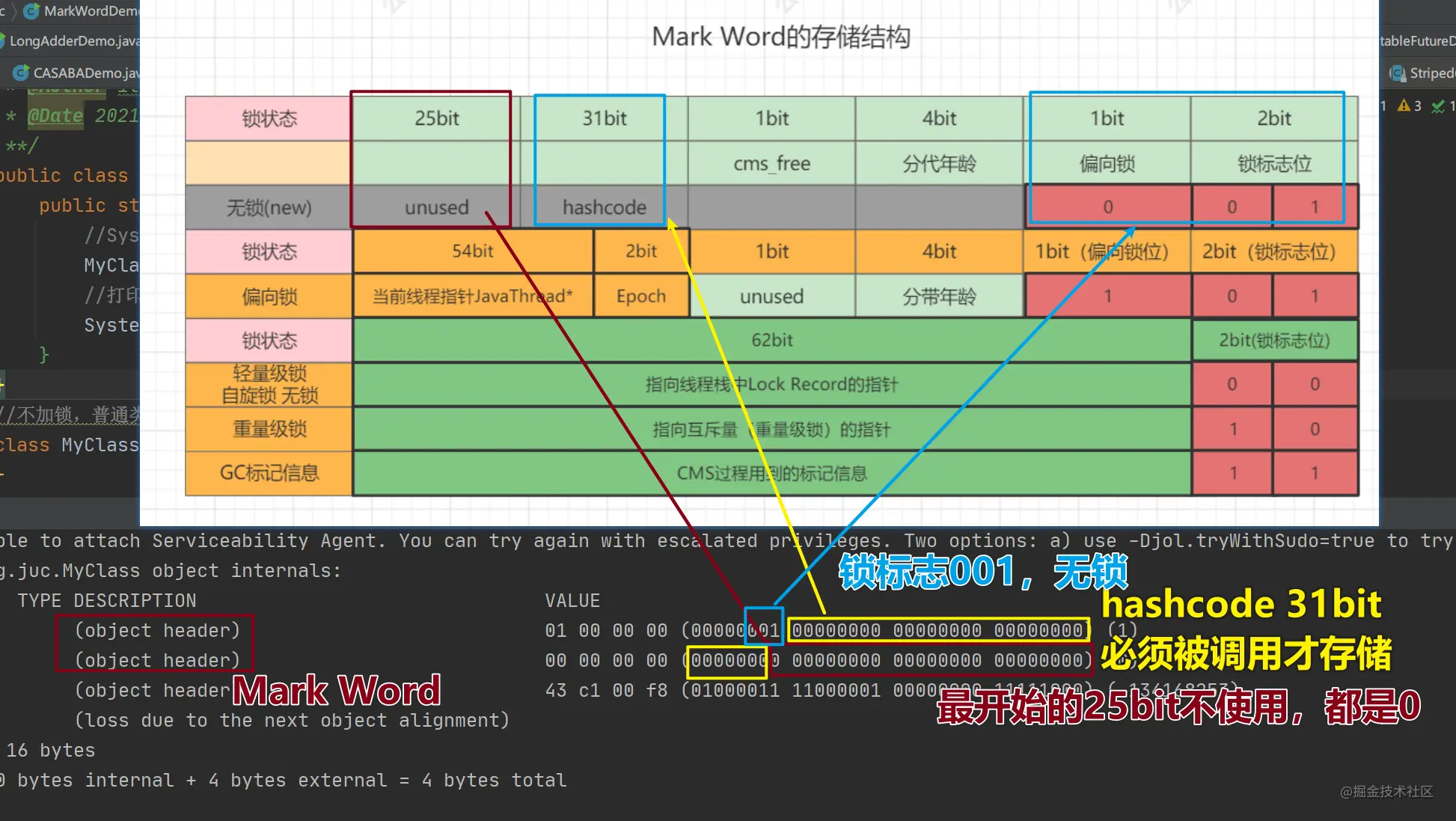Click the green typo checkmark indicator

tap(1437, 106)
